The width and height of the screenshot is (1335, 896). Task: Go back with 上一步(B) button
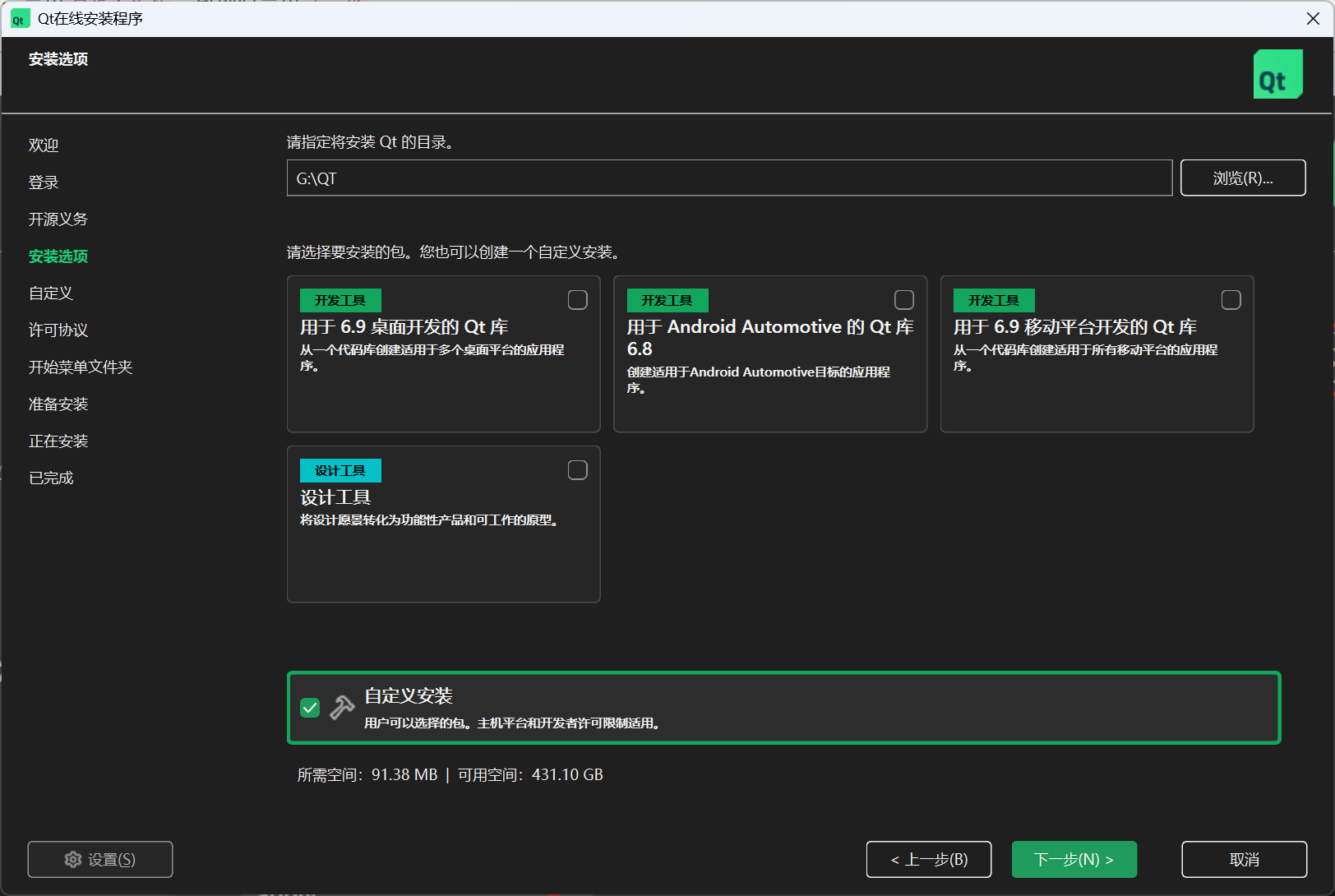(929, 859)
